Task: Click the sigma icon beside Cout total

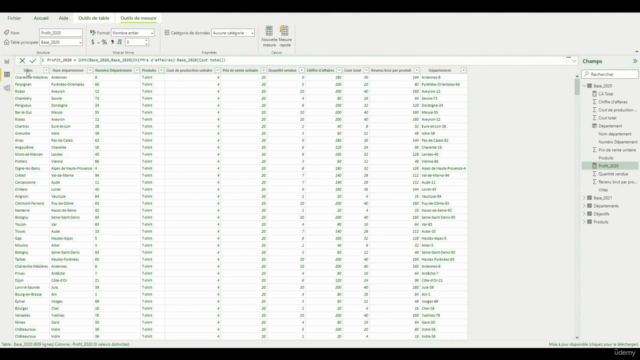Action: click(x=594, y=118)
